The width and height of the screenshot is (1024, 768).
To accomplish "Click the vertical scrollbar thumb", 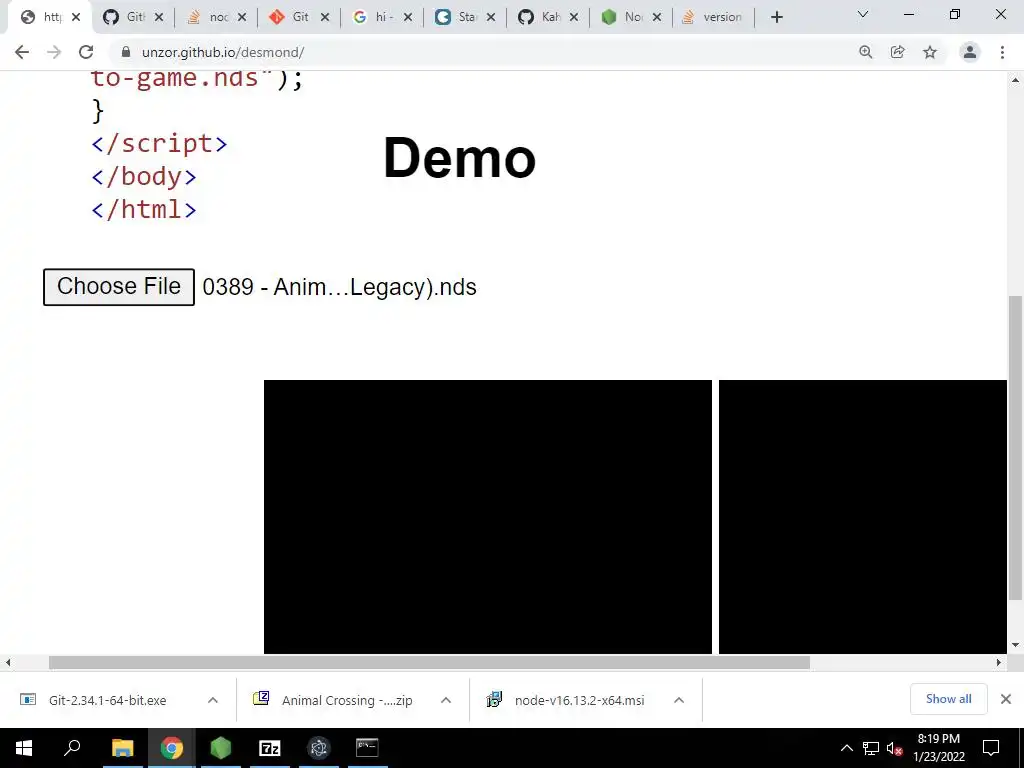I will pos(1015,447).
